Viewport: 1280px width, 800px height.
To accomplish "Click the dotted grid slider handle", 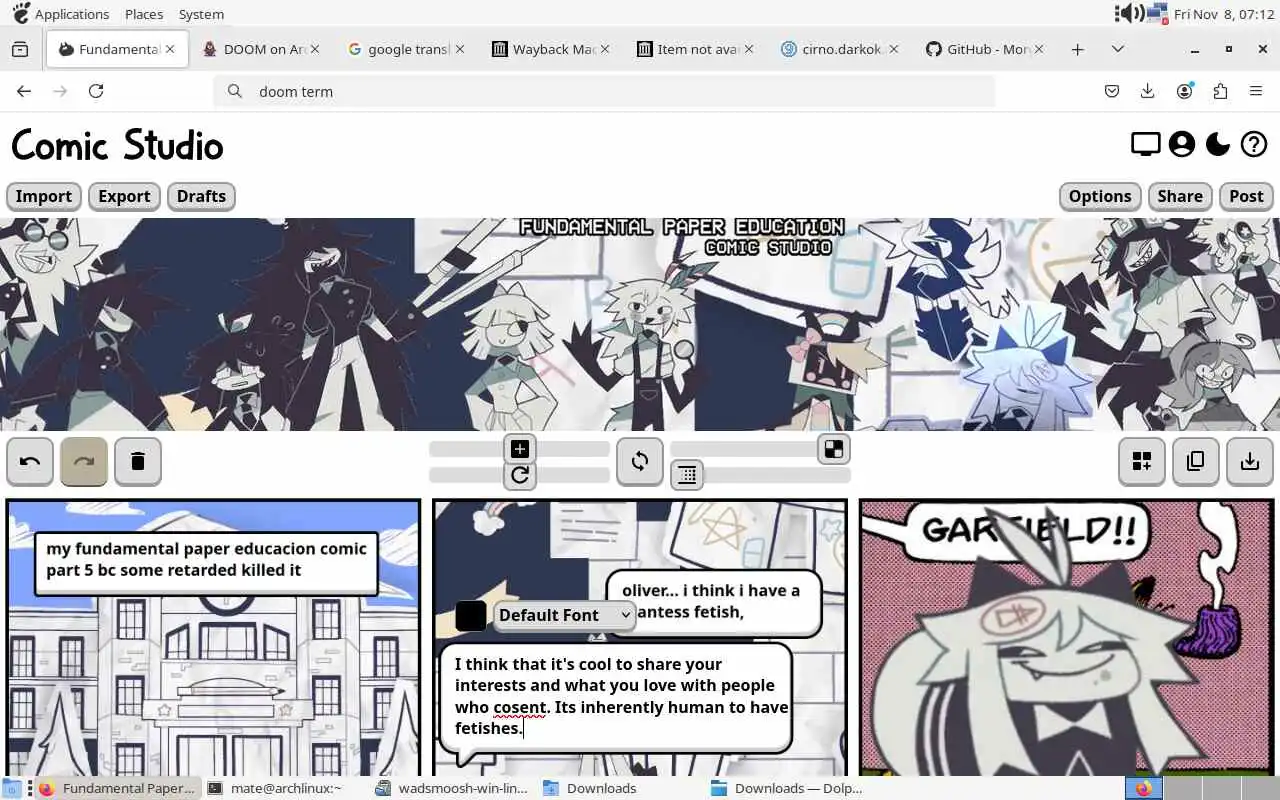I will click(x=687, y=475).
